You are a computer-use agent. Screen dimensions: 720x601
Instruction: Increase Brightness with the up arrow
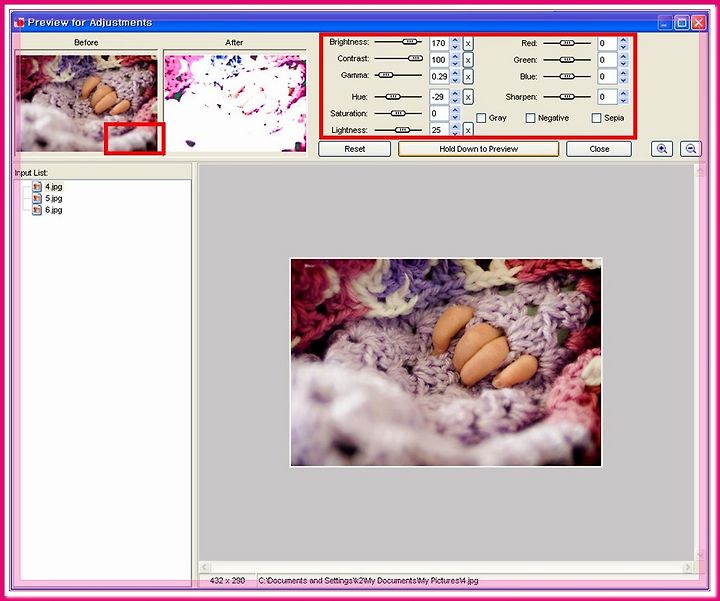(x=455, y=40)
